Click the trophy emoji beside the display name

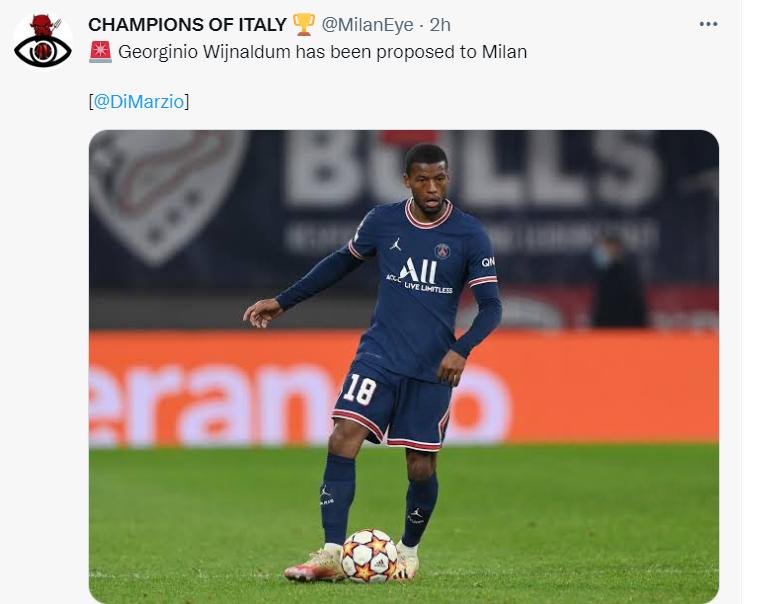coord(303,24)
